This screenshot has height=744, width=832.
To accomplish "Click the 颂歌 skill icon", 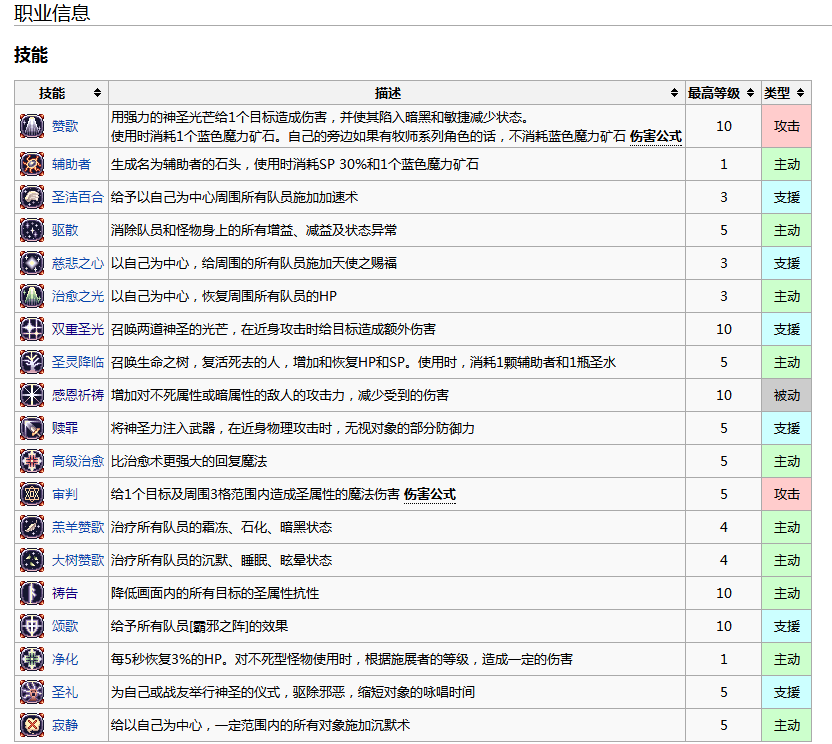I will (x=32, y=626).
